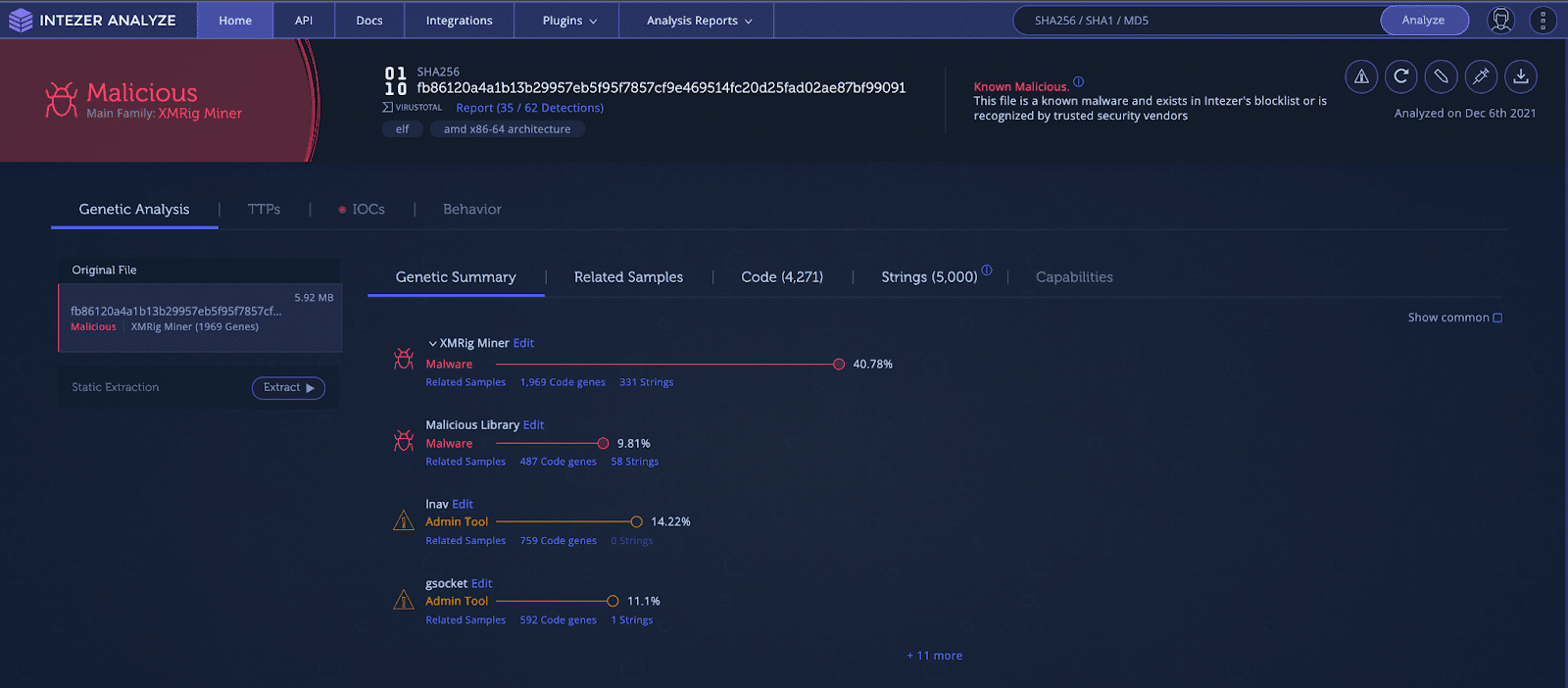Screen dimensions: 1568x688
Task: Open the user profile avatar icon
Action: tap(1500, 20)
